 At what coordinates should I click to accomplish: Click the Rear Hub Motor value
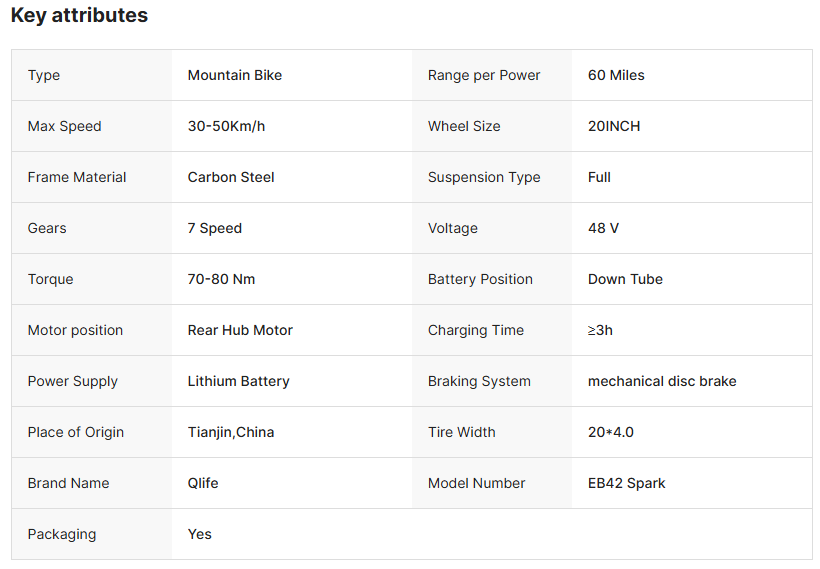[x=240, y=330]
